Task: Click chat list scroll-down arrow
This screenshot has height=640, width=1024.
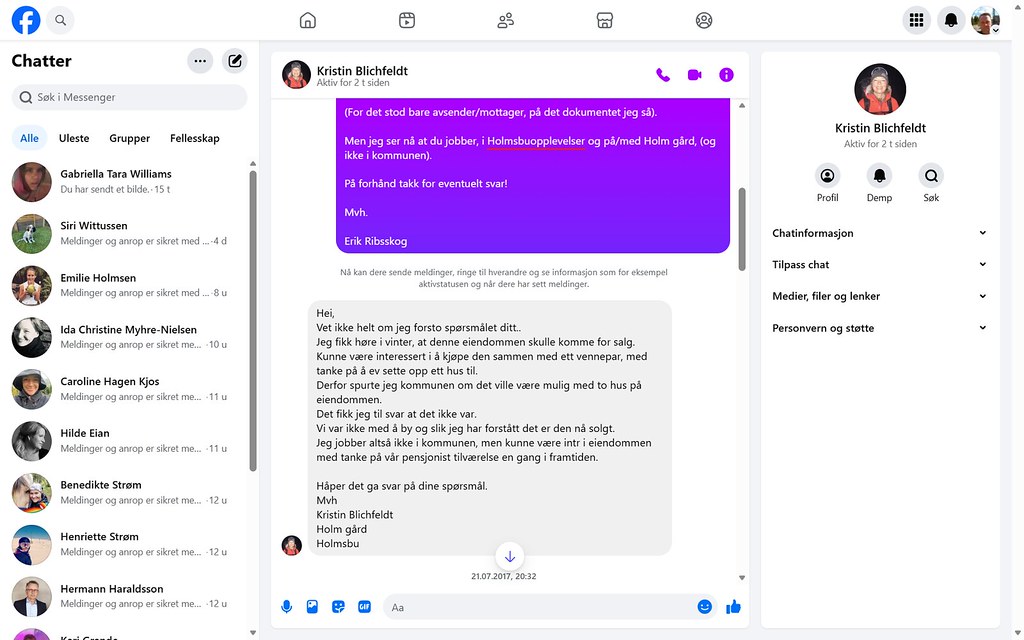Action: click(x=253, y=633)
